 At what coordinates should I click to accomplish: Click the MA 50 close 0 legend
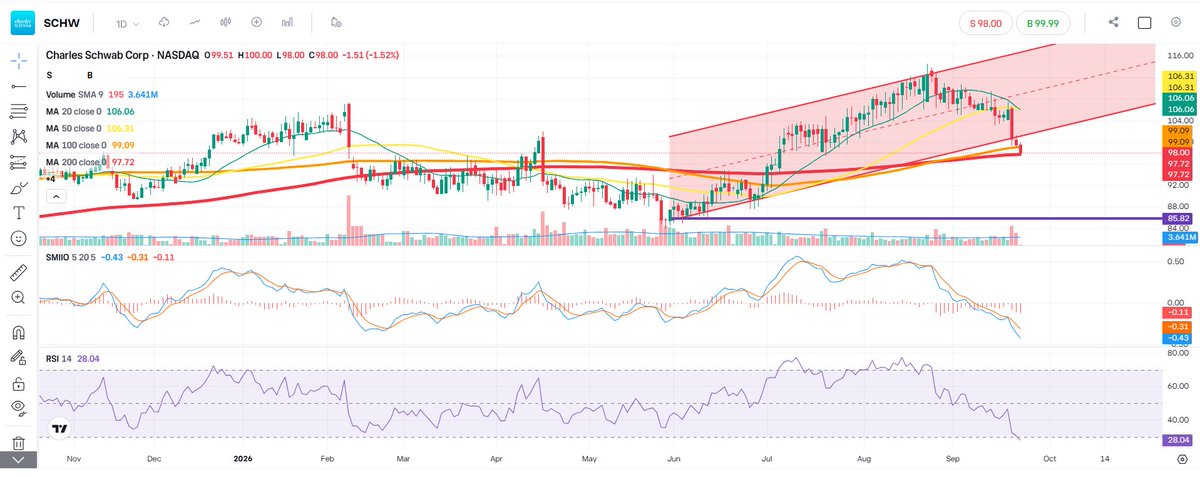point(90,128)
